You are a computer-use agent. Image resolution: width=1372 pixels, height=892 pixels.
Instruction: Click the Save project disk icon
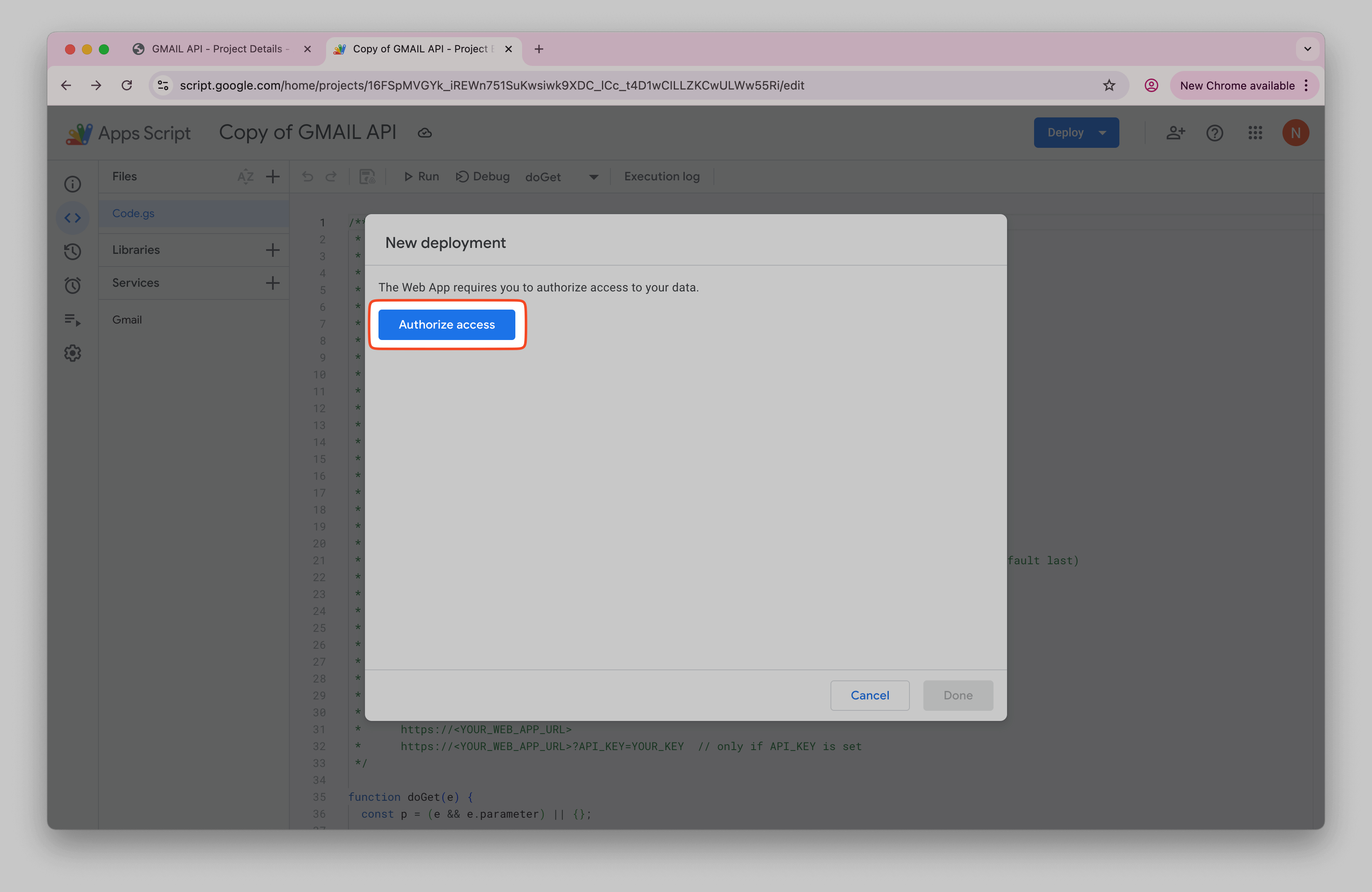367,176
